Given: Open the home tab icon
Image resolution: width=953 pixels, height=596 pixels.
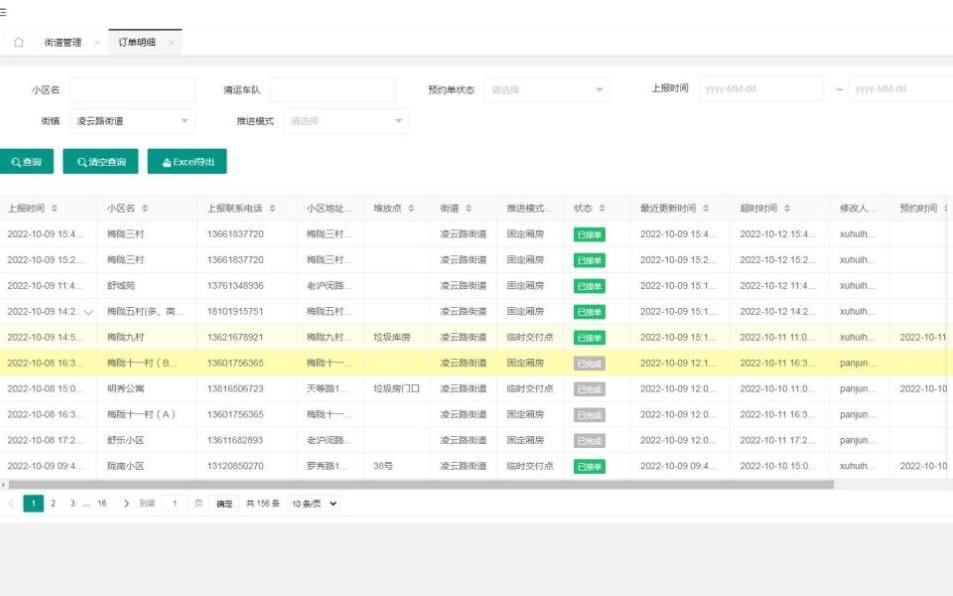Looking at the screenshot, I should (19, 43).
